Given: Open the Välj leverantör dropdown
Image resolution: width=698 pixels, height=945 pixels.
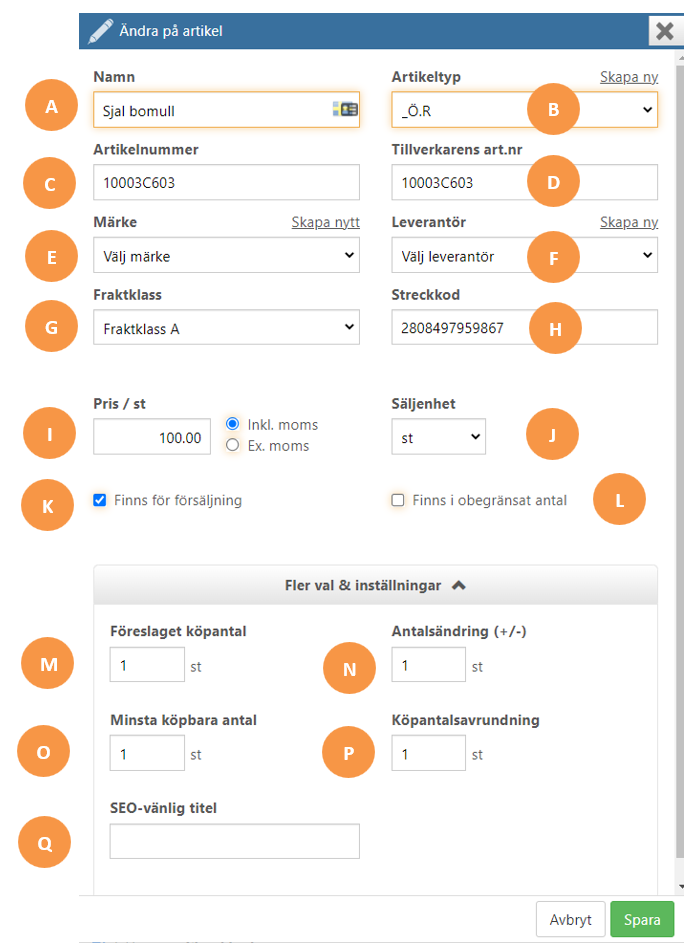Looking at the screenshot, I should (x=524, y=255).
